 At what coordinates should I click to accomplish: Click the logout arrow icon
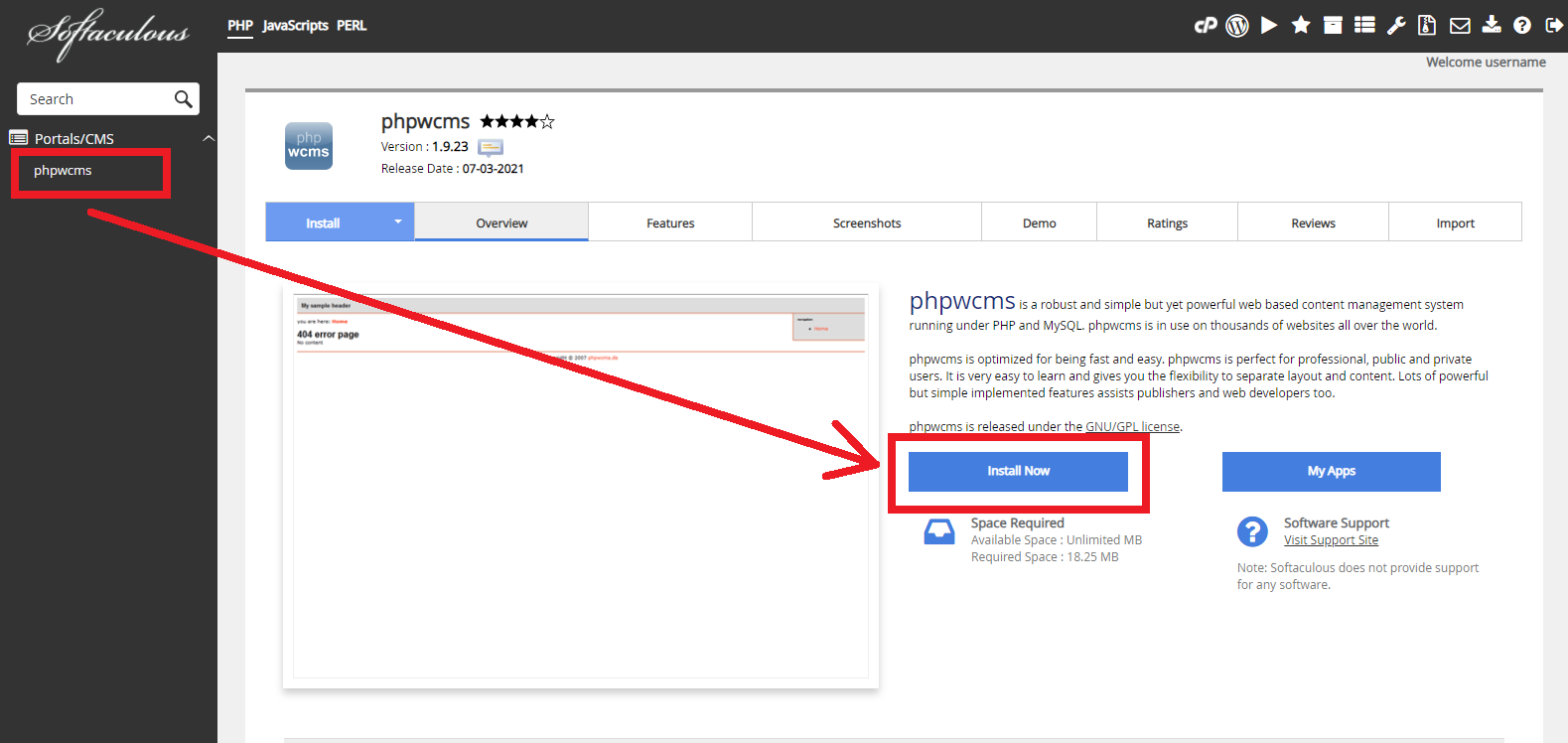pos(1554,26)
